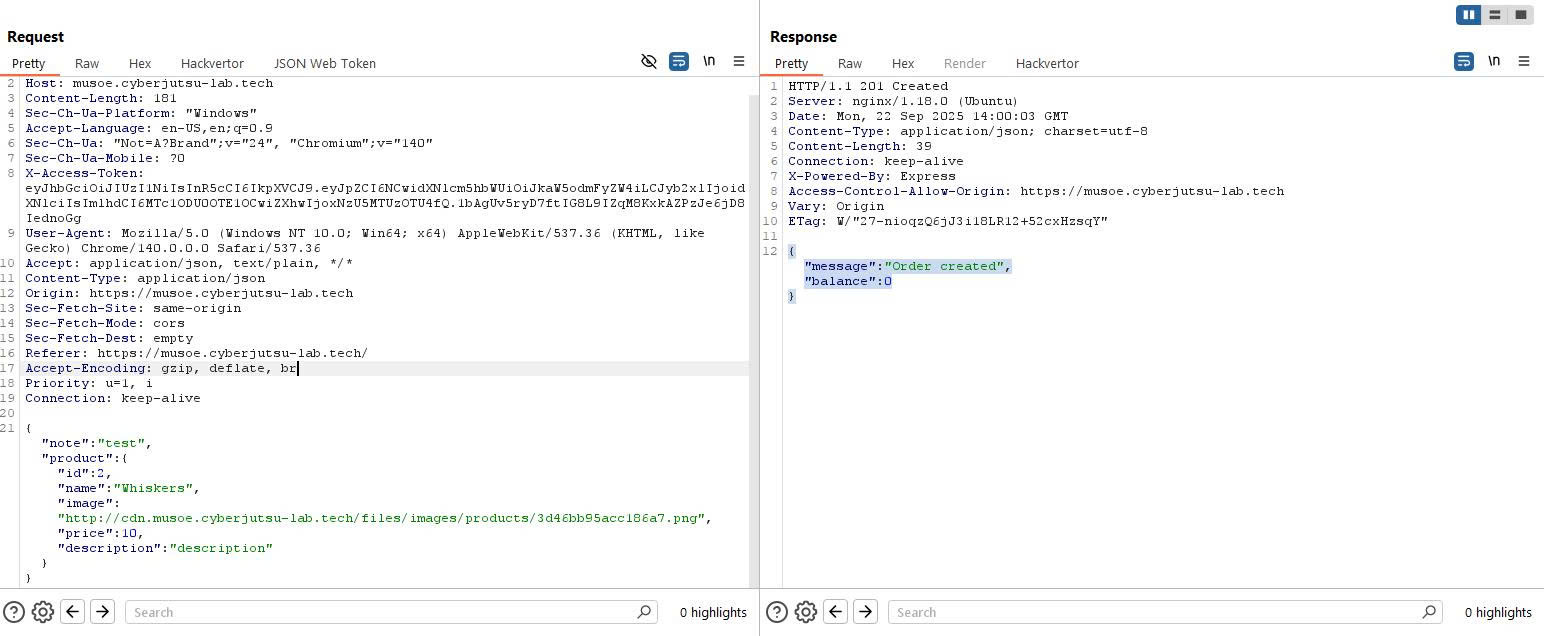Click the Response highlights count label

click(x=1498, y=612)
